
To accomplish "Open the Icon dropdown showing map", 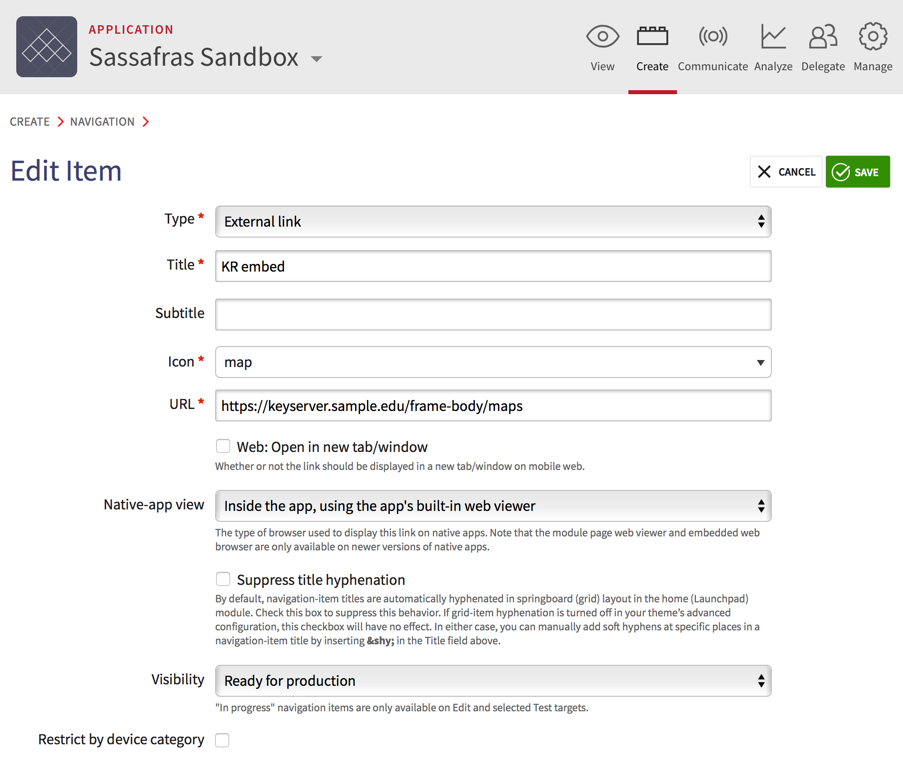I will [x=493, y=362].
